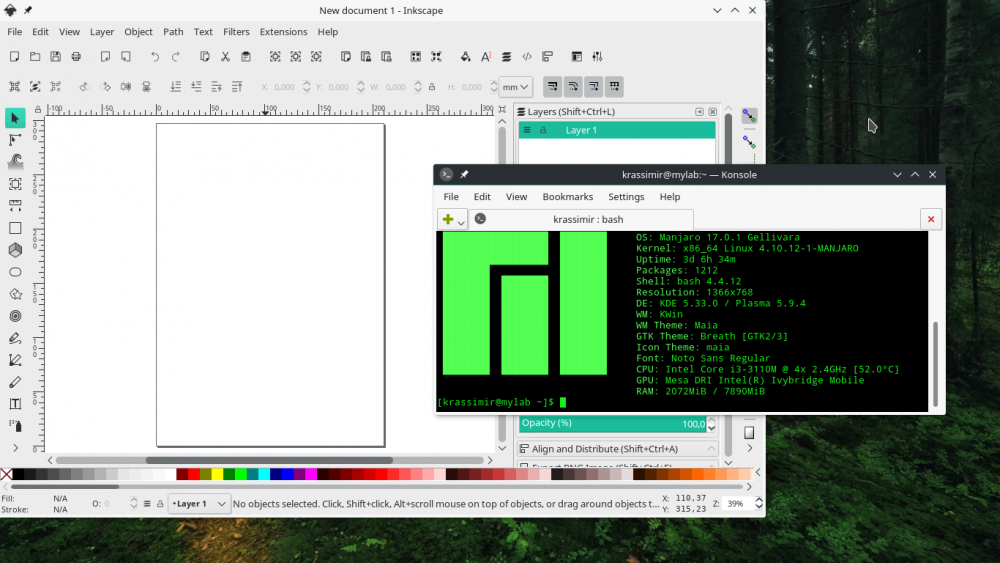Open Inkscape Object menu
1000x563 pixels.
pyautogui.click(x=138, y=32)
